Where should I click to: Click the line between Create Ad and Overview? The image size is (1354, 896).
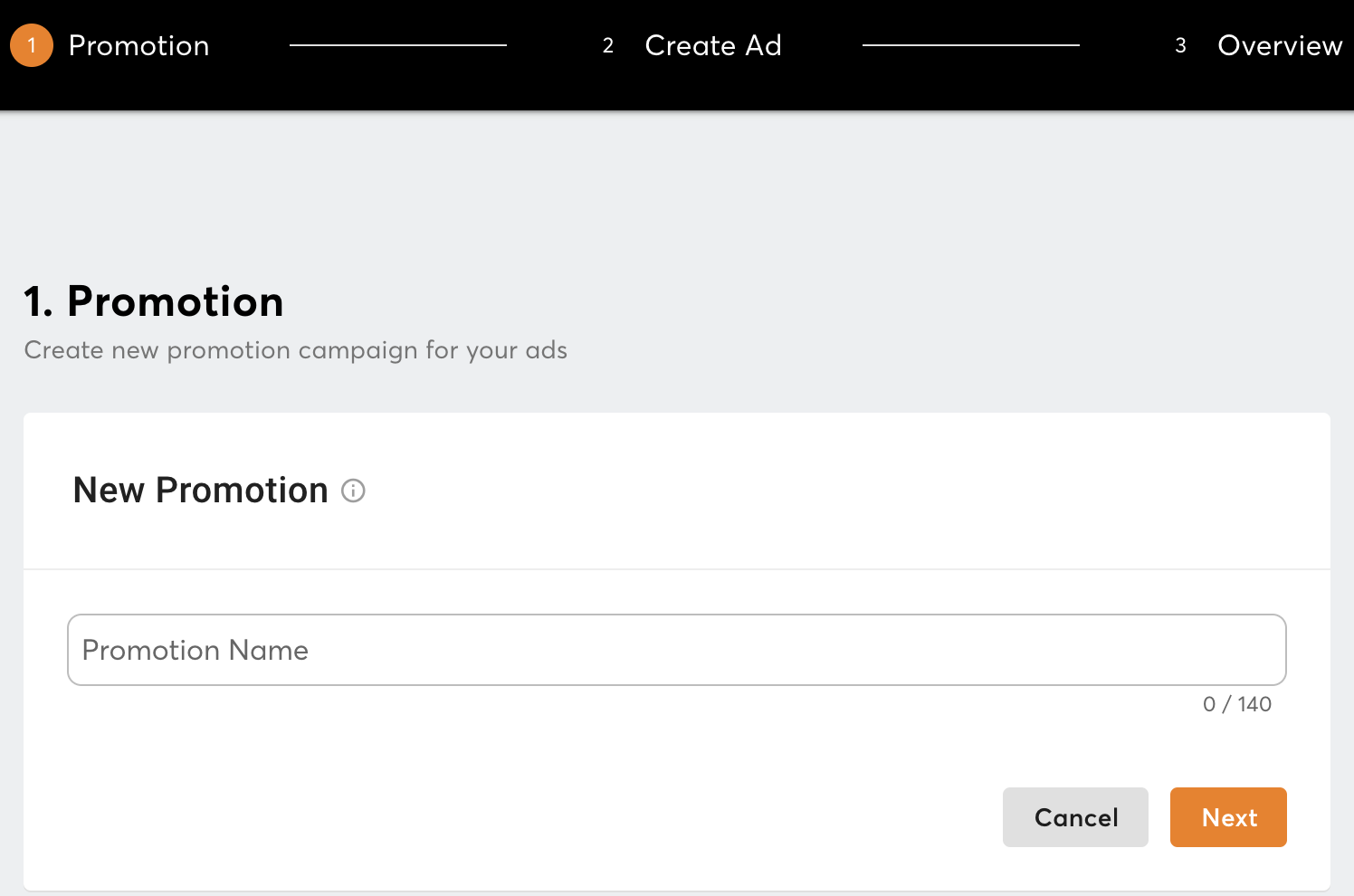point(970,45)
